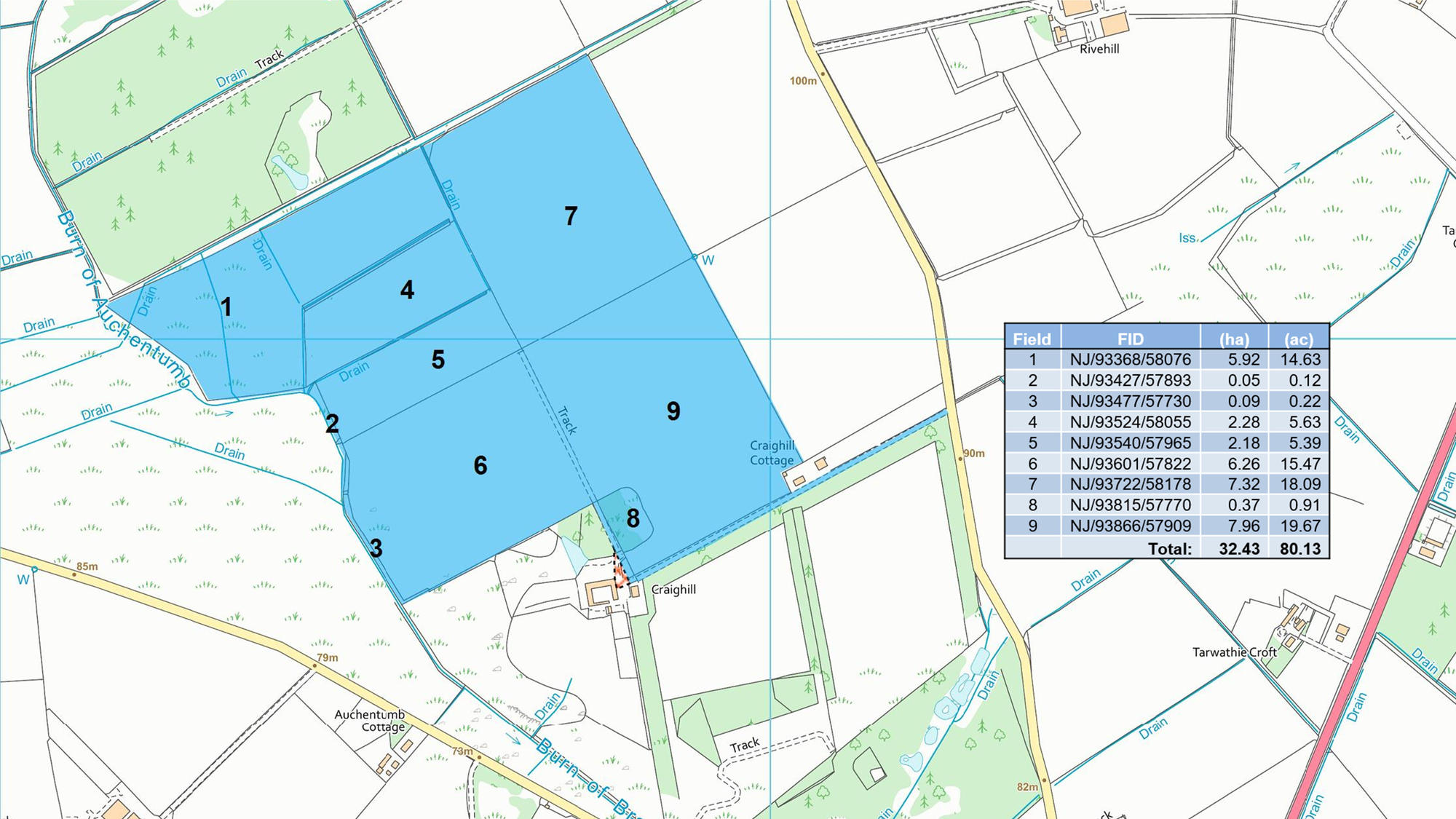Click field number 9 on map
The height and width of the screenshot is (819, 1456).
point(673,411)
